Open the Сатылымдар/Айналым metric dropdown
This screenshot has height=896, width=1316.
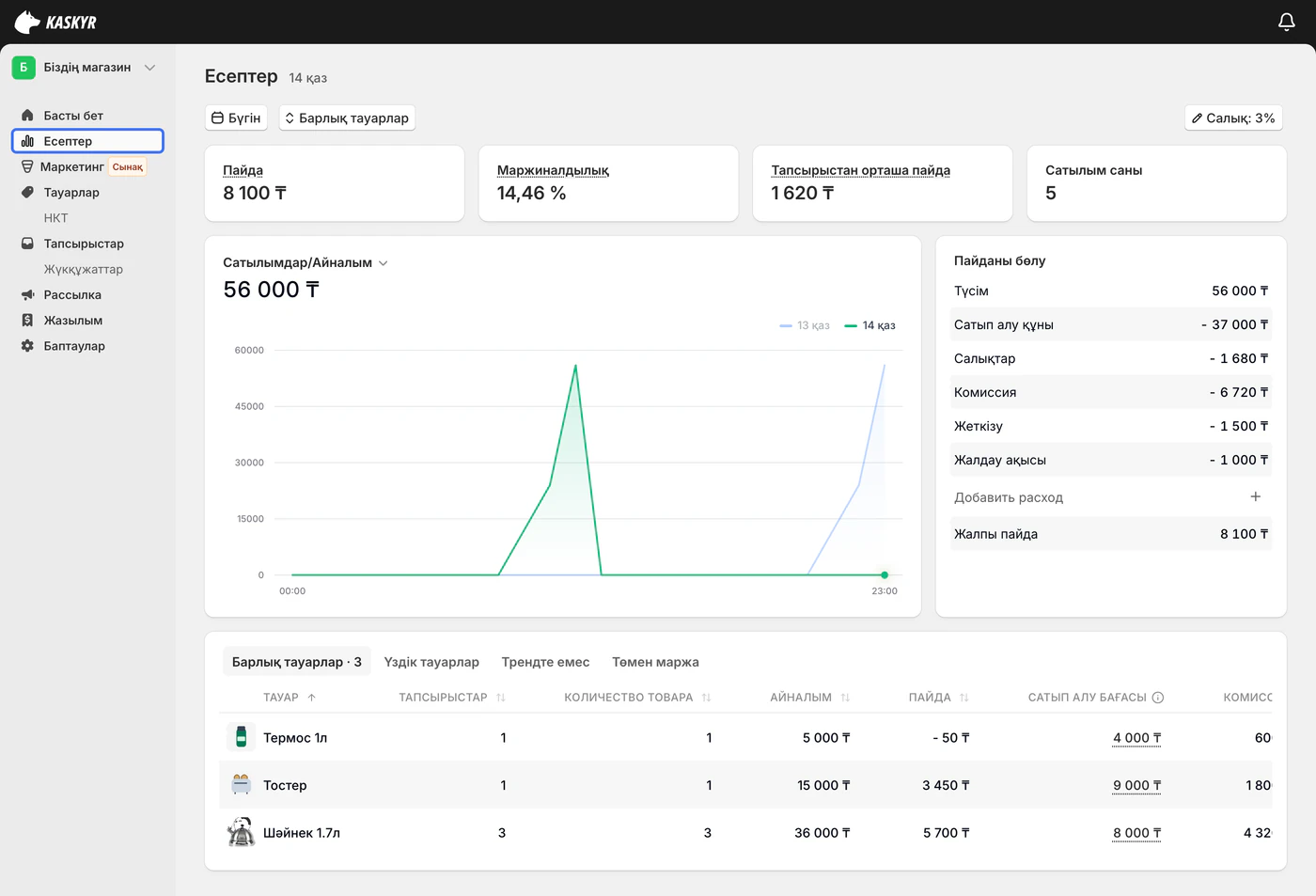pyautogui.click(x=305, y=262)
